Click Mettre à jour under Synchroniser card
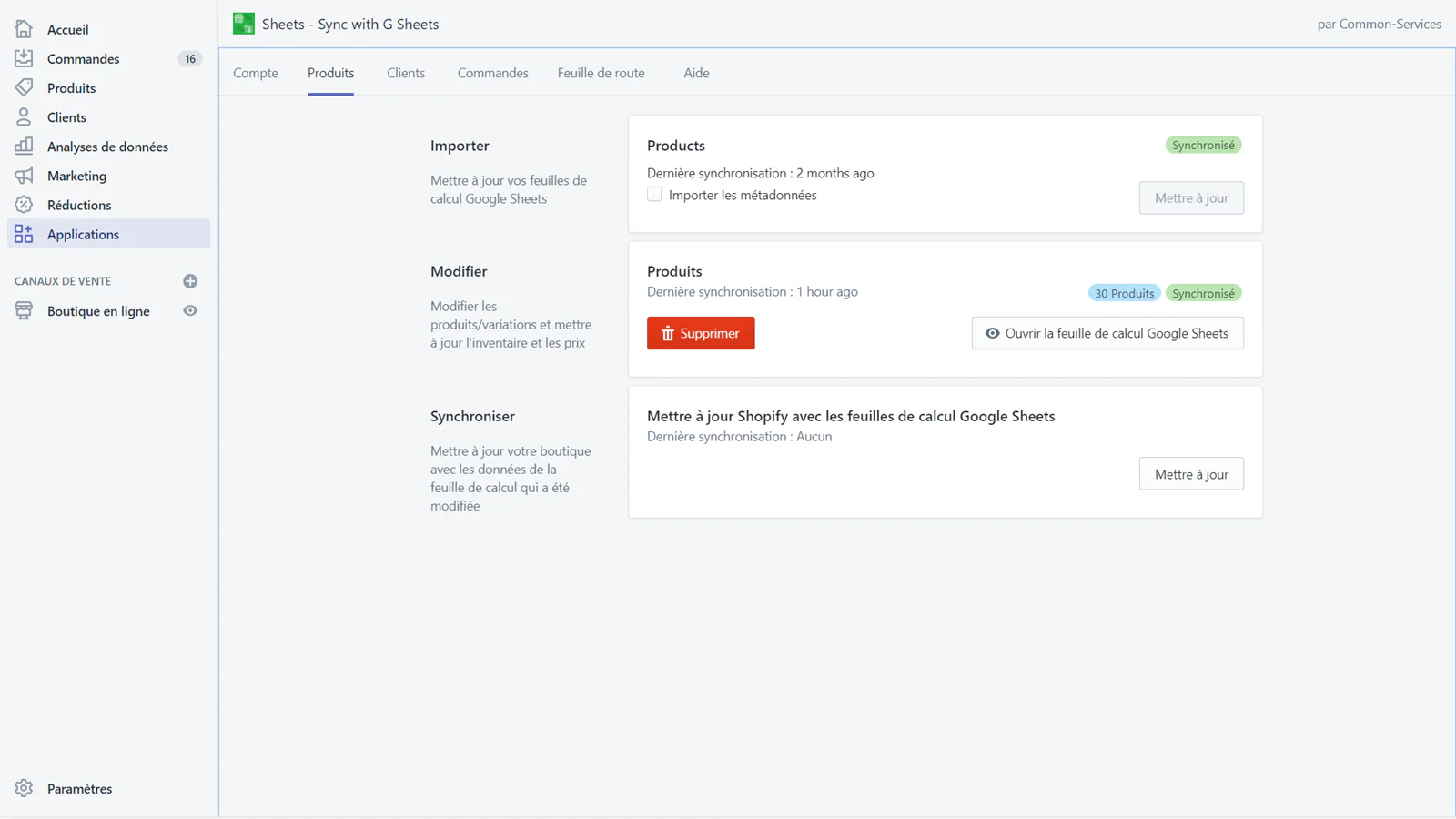 (x=1191, y=474)
